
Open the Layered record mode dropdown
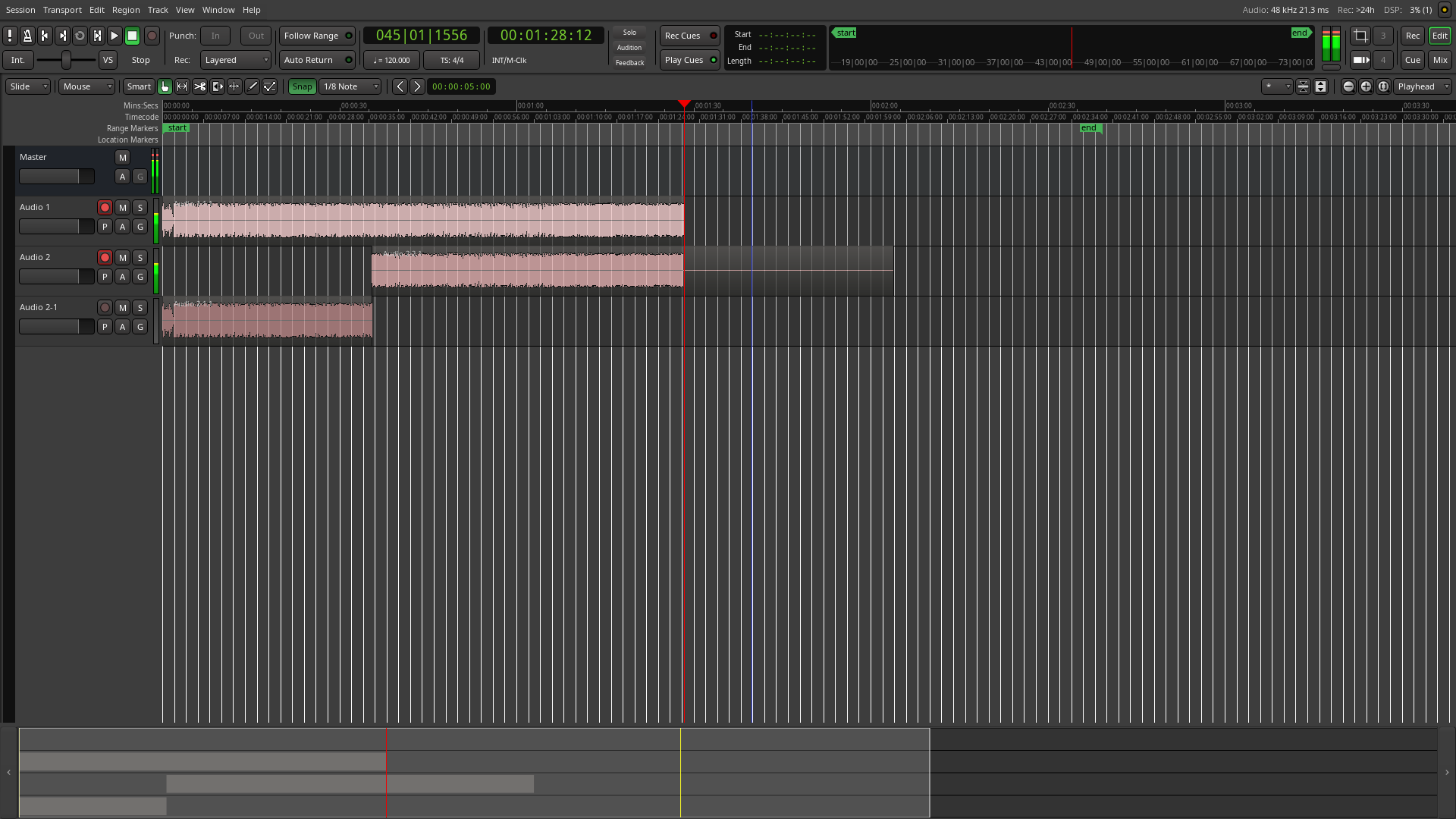point(236,60)
